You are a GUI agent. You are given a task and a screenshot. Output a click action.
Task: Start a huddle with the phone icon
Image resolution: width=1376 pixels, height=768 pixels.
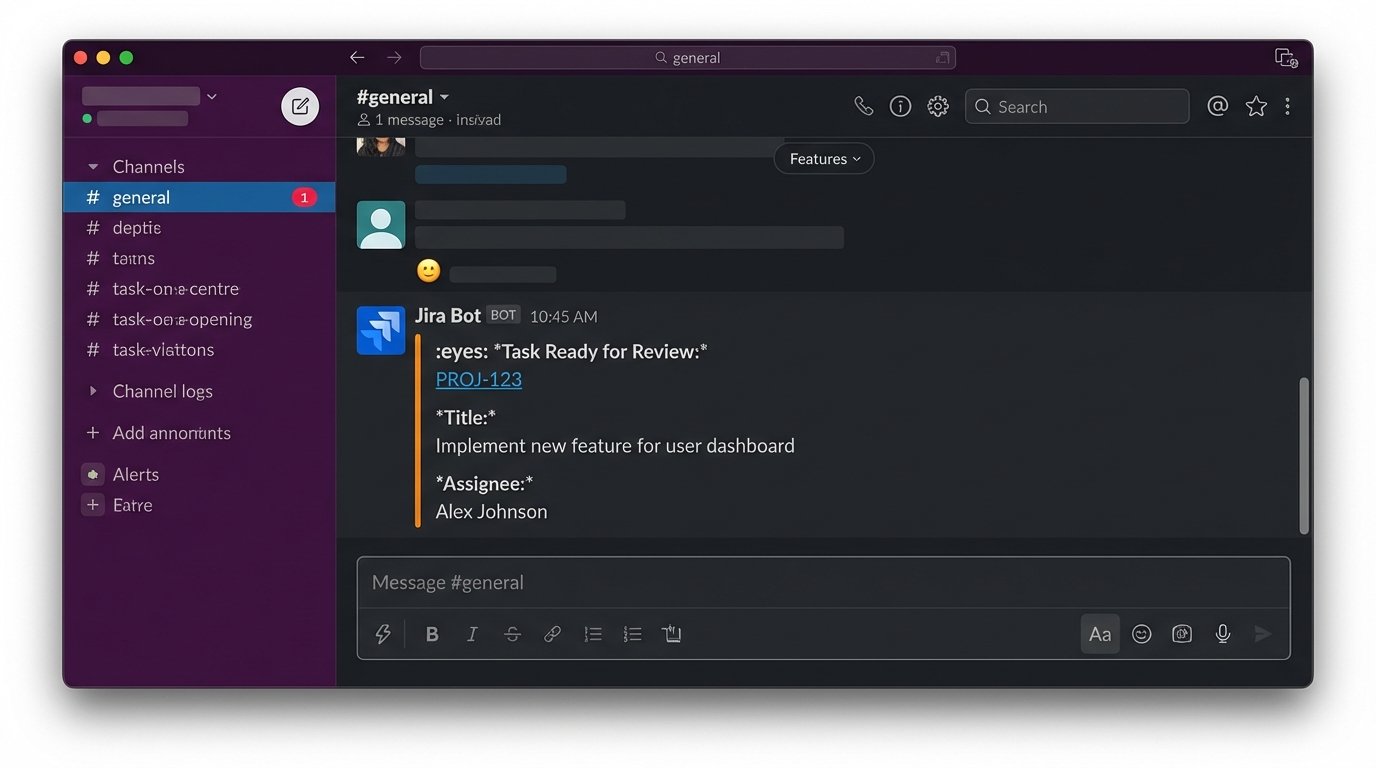pyautogui.click(x=863, y=106)
